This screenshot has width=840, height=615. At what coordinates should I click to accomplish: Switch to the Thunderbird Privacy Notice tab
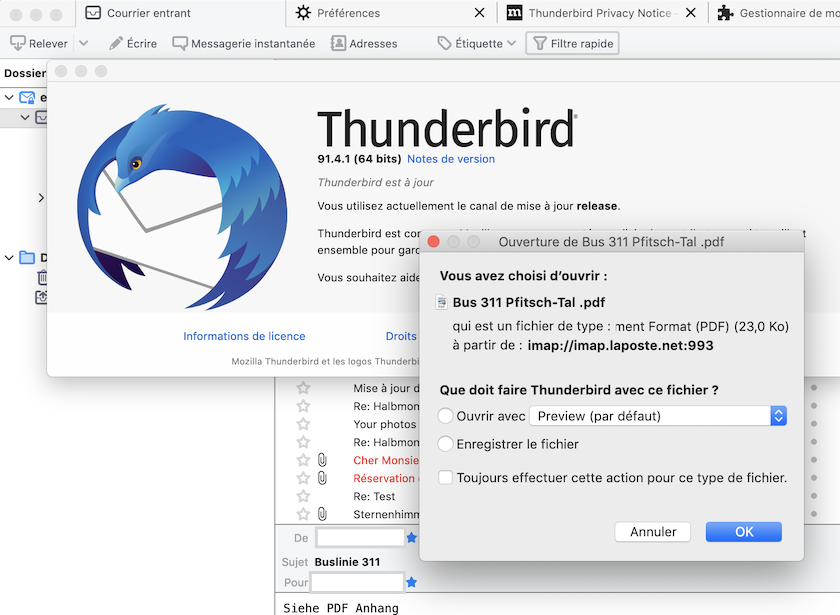pyautogui.click(x=599, y=13)
